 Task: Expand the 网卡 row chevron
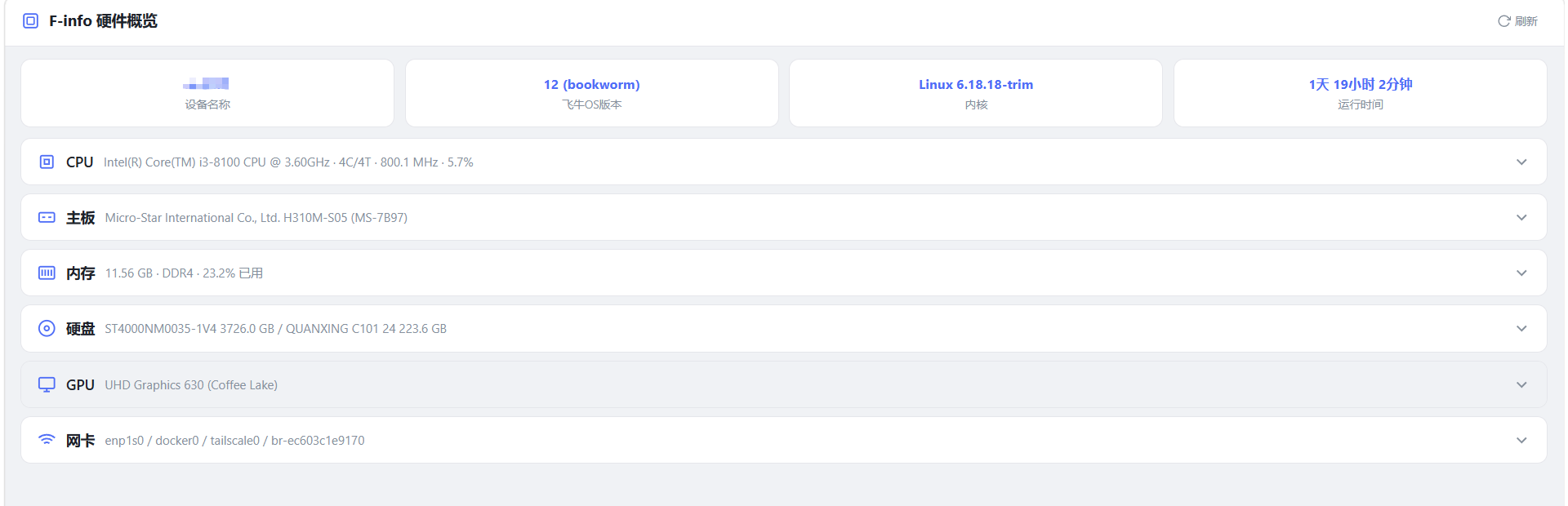1521,440
